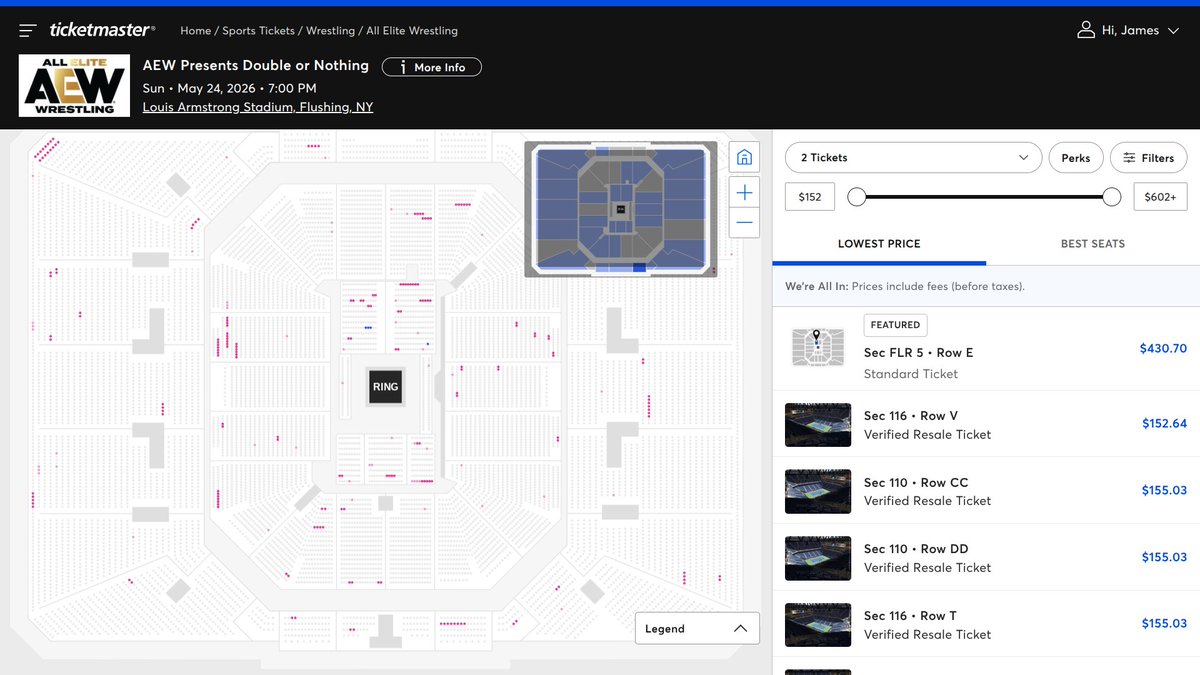
Task: Click the minimum price slider handle
Action: coord(856,197)
